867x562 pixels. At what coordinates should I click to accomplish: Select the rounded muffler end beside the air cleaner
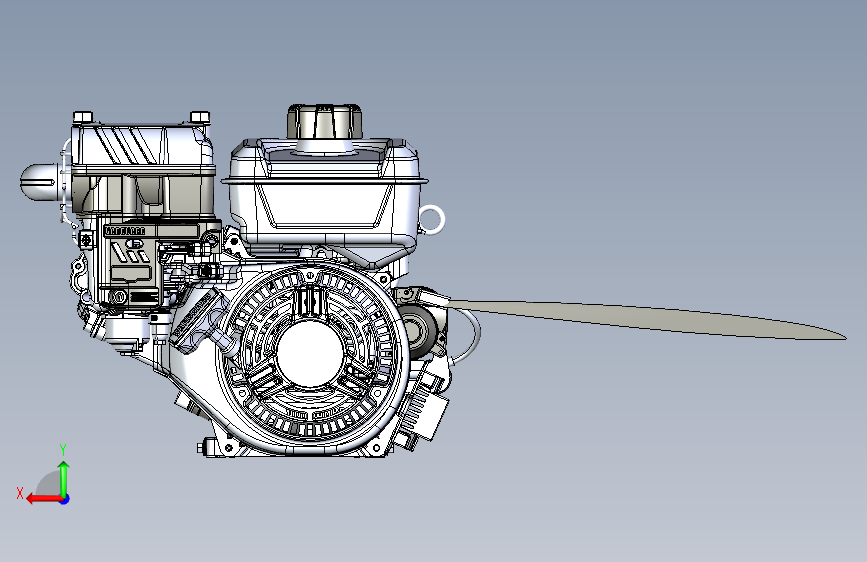click(x=40, y=182)
